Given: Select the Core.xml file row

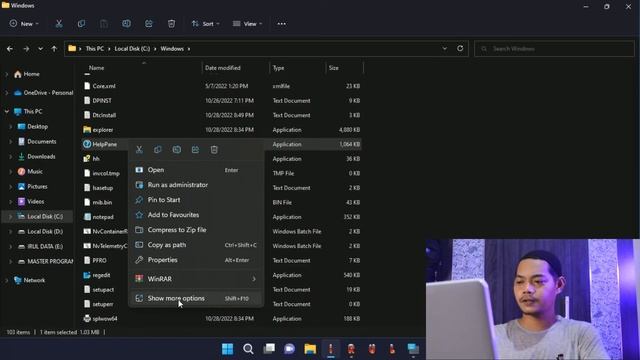Looking at the screenshot, I should pyautogui.click(x=222, y=86).
